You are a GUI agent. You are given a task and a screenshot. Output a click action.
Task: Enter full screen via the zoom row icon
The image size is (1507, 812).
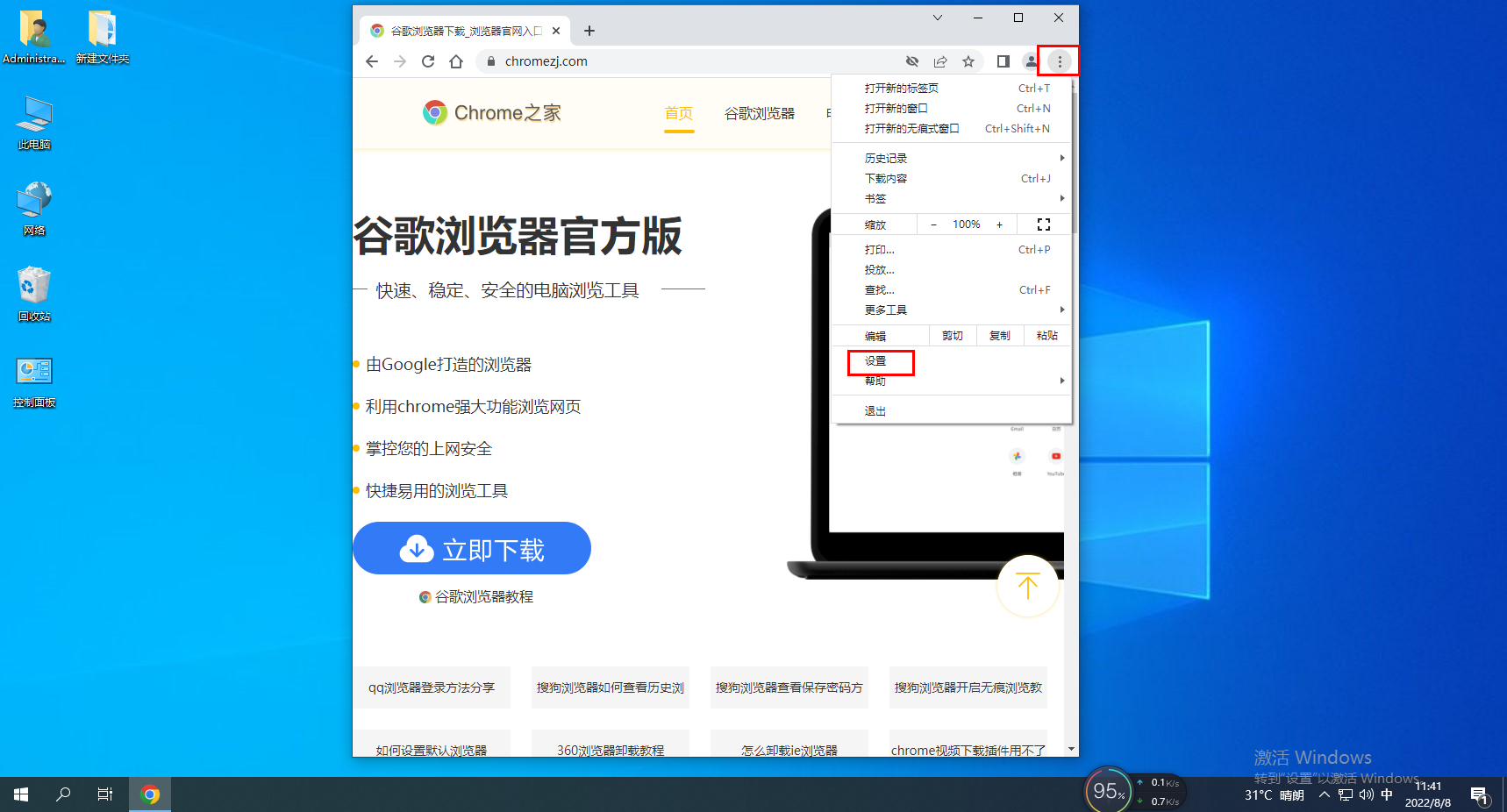pos(1043,224)
